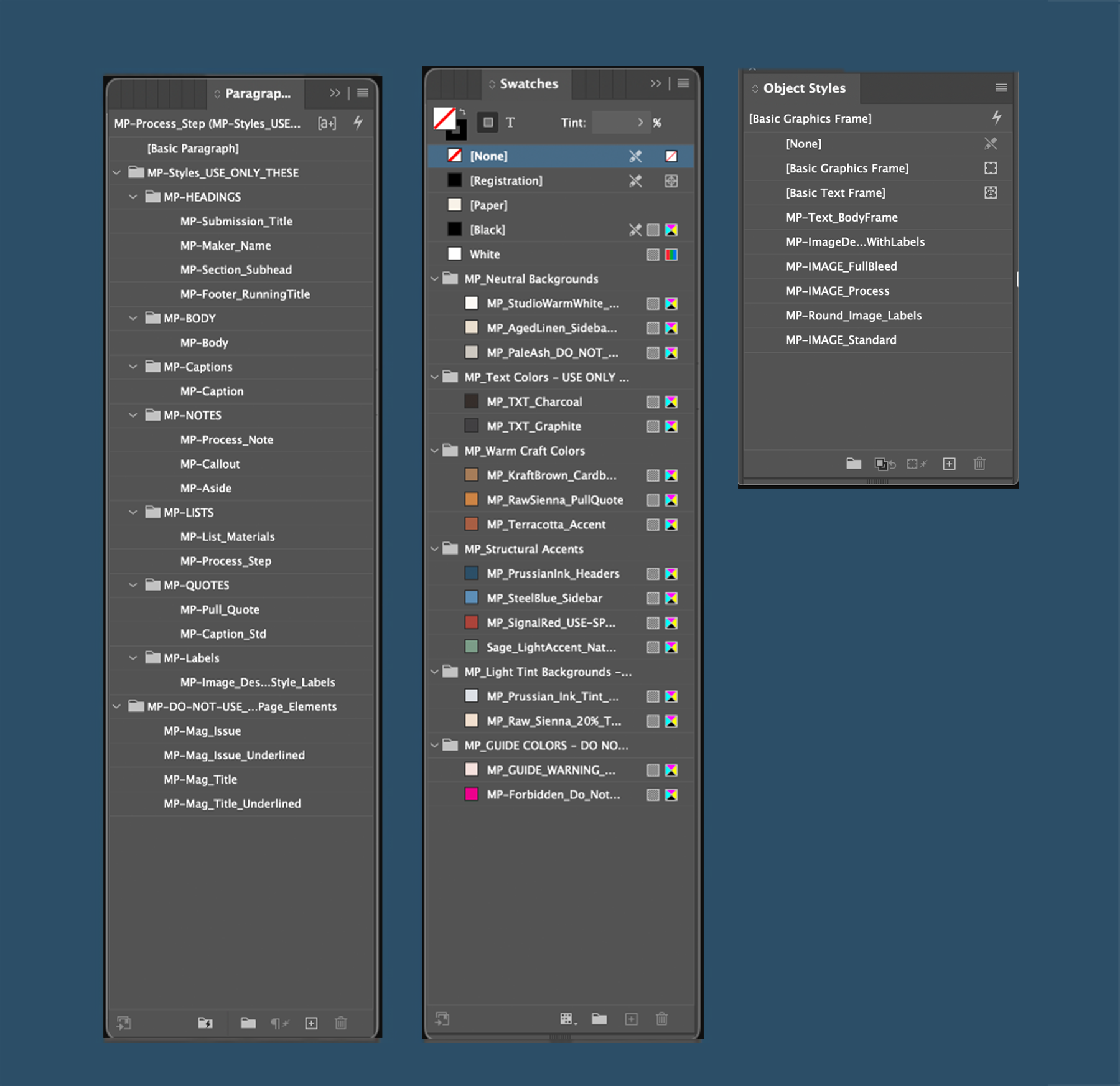Click the Object Styles Quick Apply lightning icon
Viewport: 1120px width, 1086px height.
(997, 118)
